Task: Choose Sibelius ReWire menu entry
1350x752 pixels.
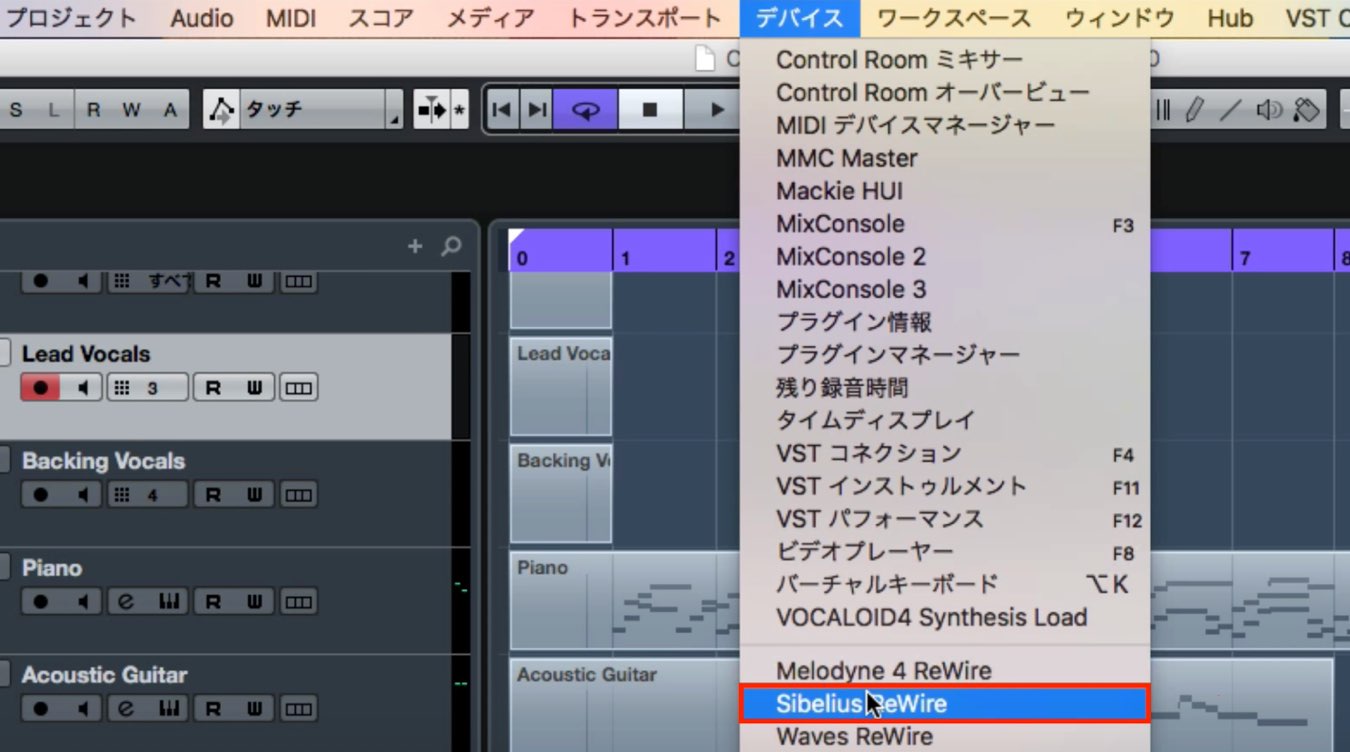Action: 945,704
